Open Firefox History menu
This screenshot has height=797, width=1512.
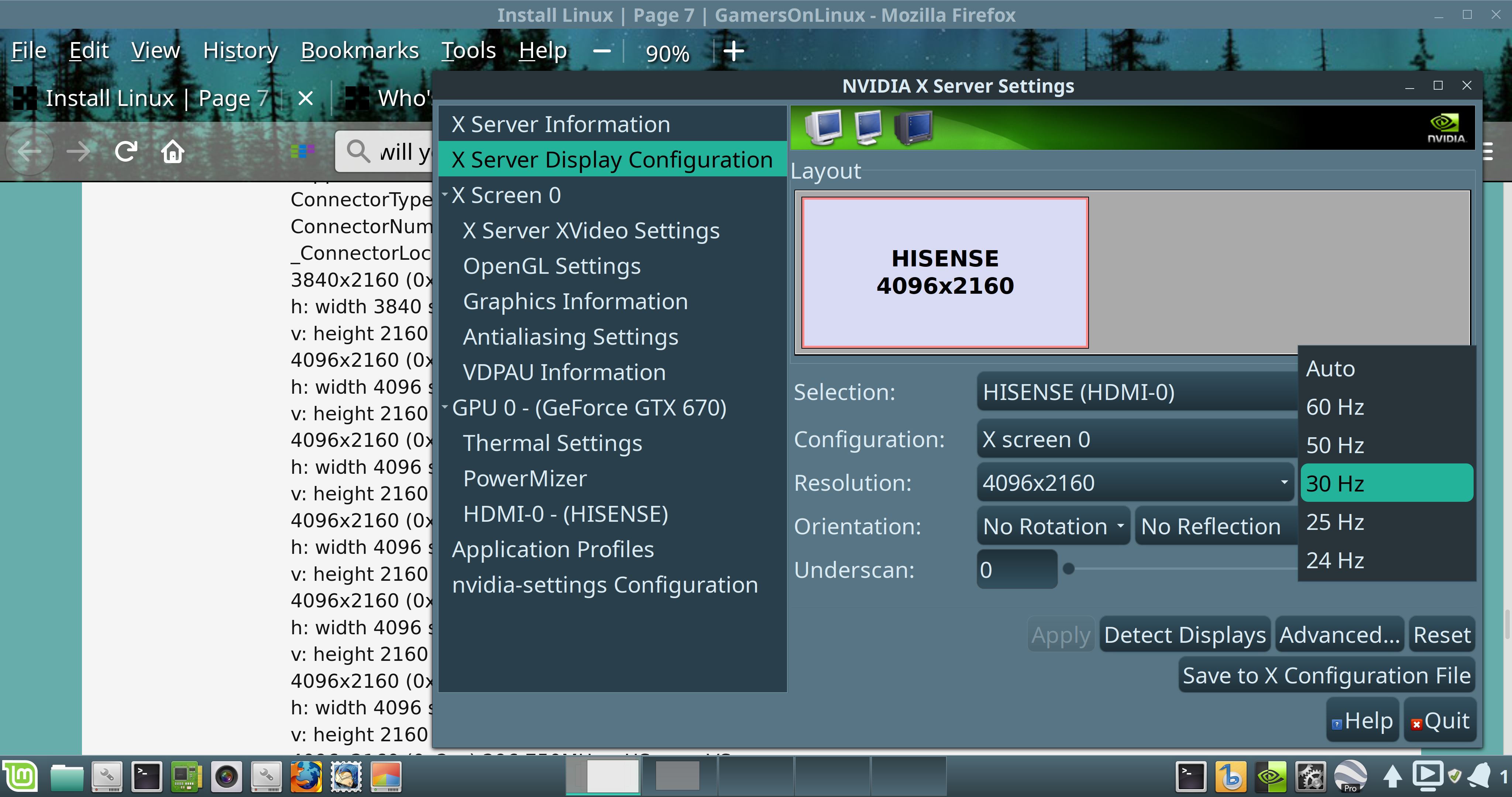(241, 51)
